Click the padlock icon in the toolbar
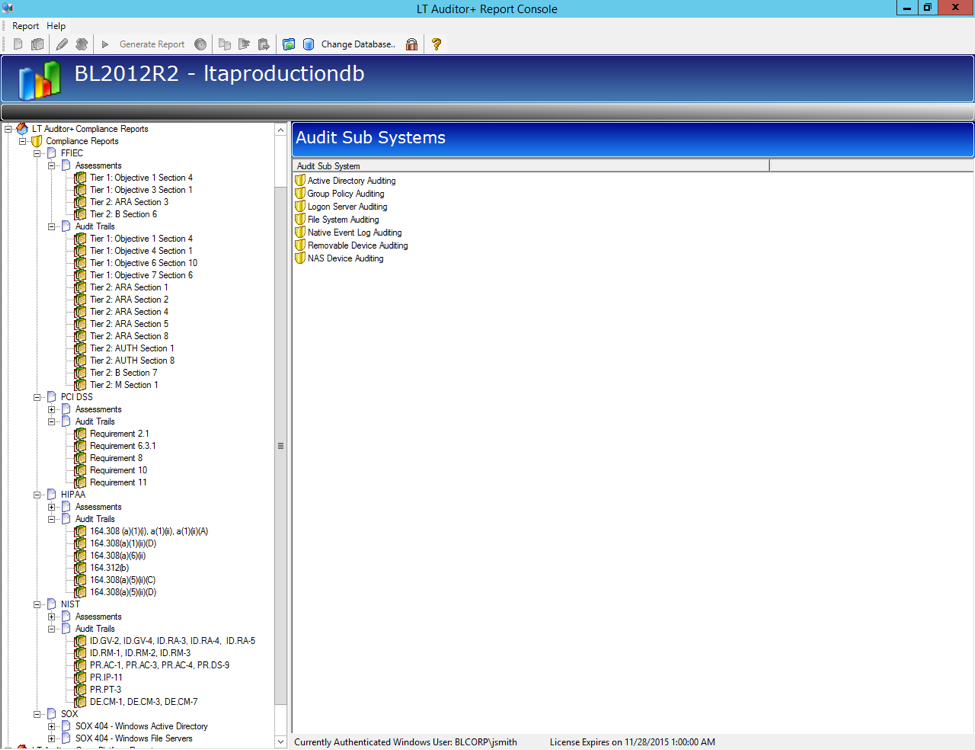This screenshot has width=975, height=750. (412, 44)
